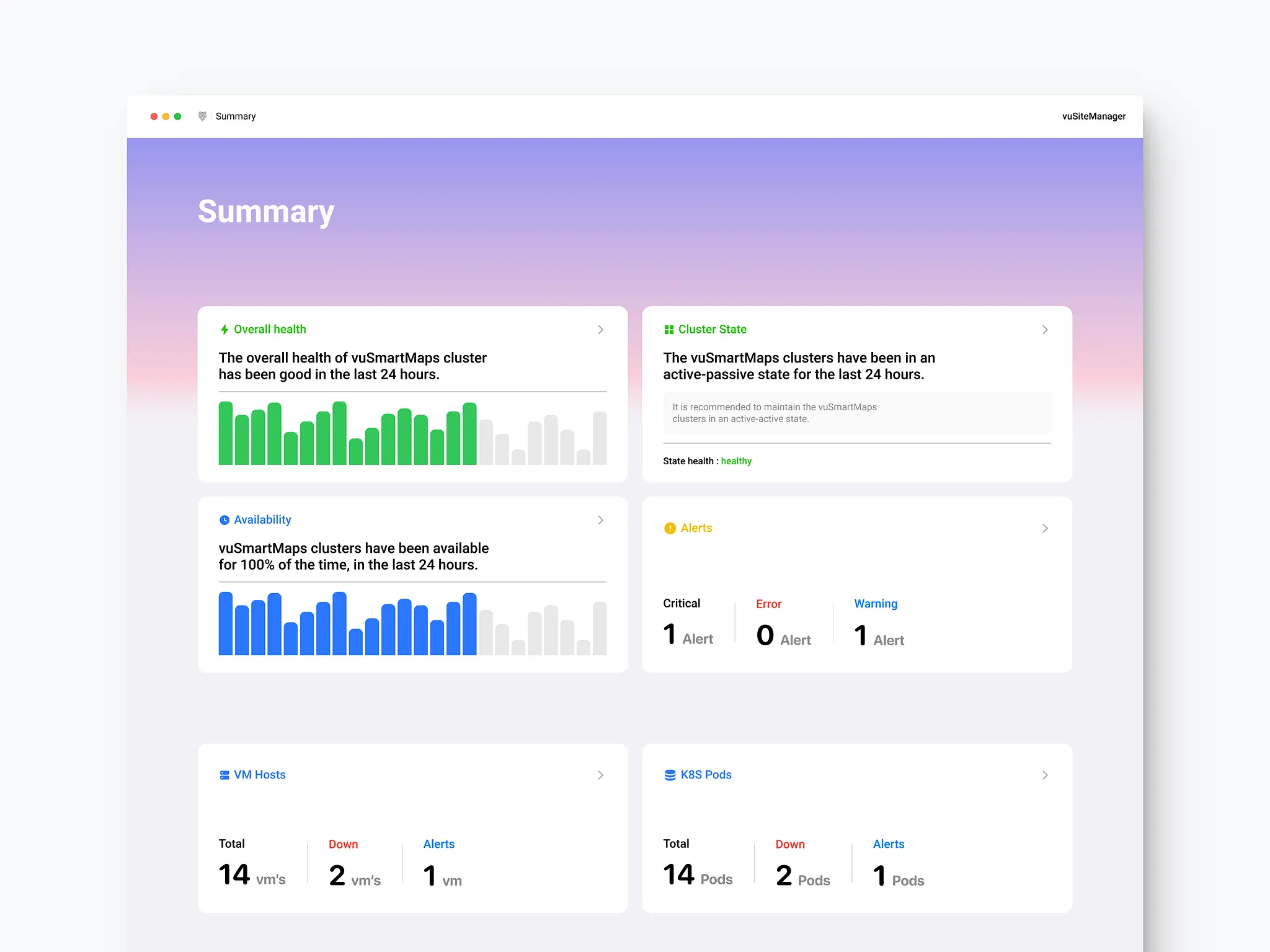Image resolution: width=1270 pixels, height=952 pixels.
Task: Select the VM Hosts server icon
Action: coord(224,775)
